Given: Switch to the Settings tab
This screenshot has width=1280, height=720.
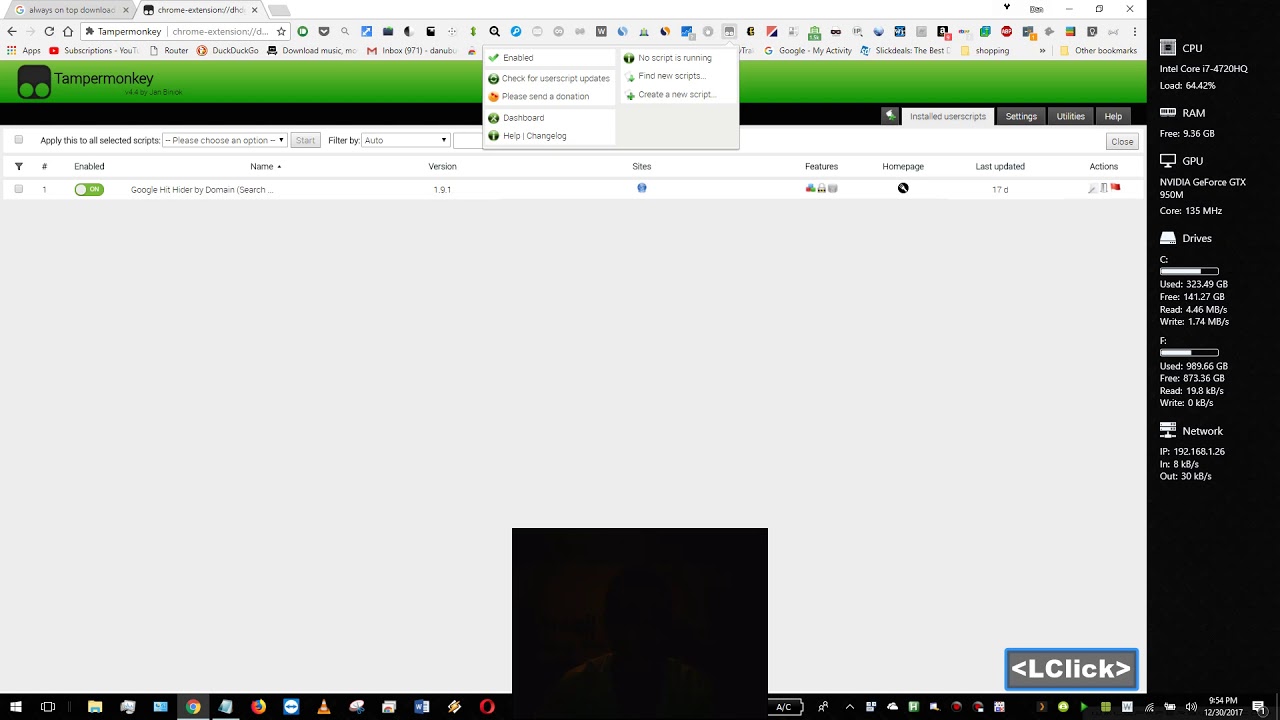Looking at the screenshot, I should pos(1021,116).
